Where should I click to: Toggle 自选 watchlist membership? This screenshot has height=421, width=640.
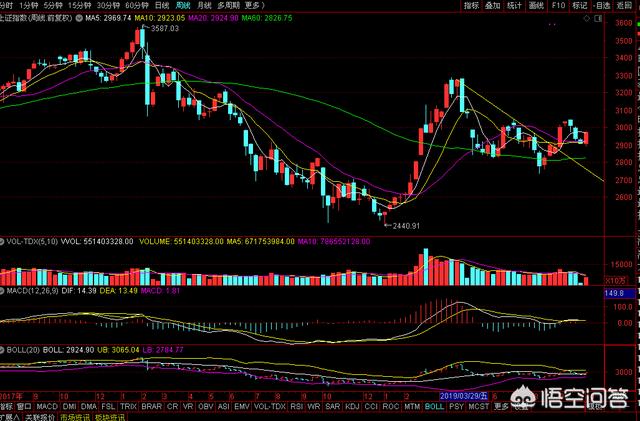(601, 5)
